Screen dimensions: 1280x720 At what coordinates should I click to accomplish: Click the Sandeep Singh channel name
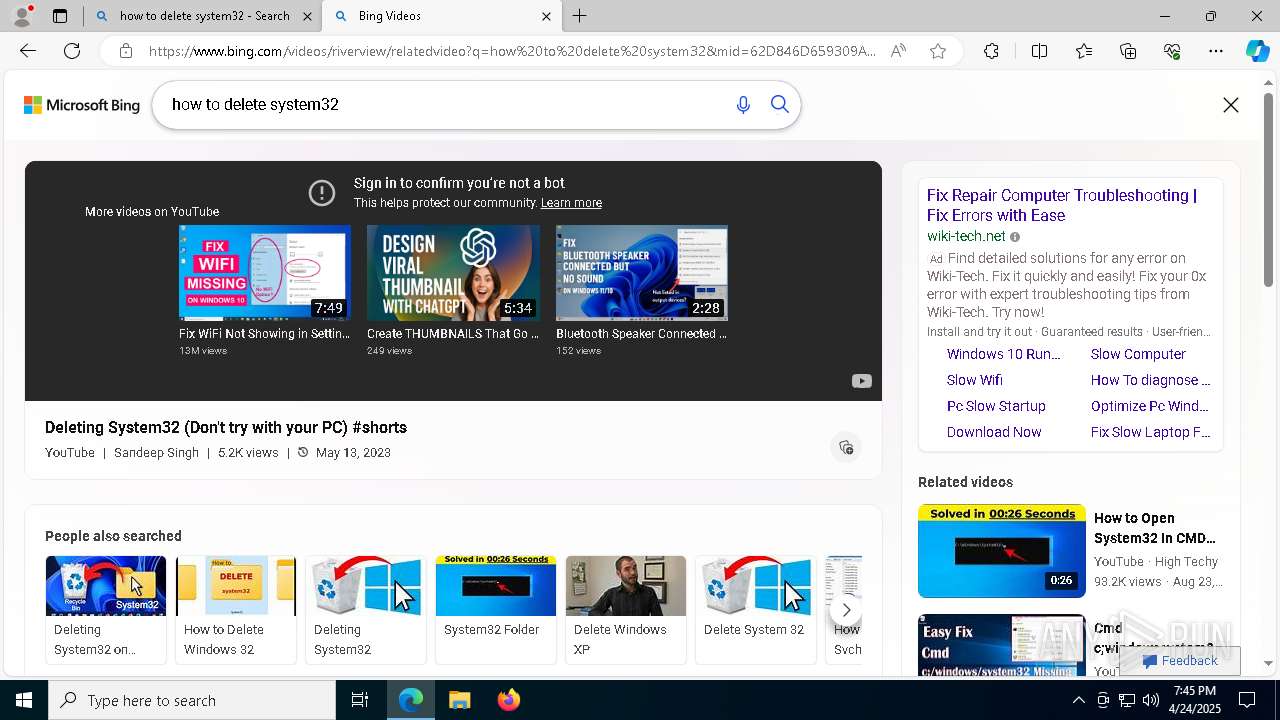click(156, 453)
